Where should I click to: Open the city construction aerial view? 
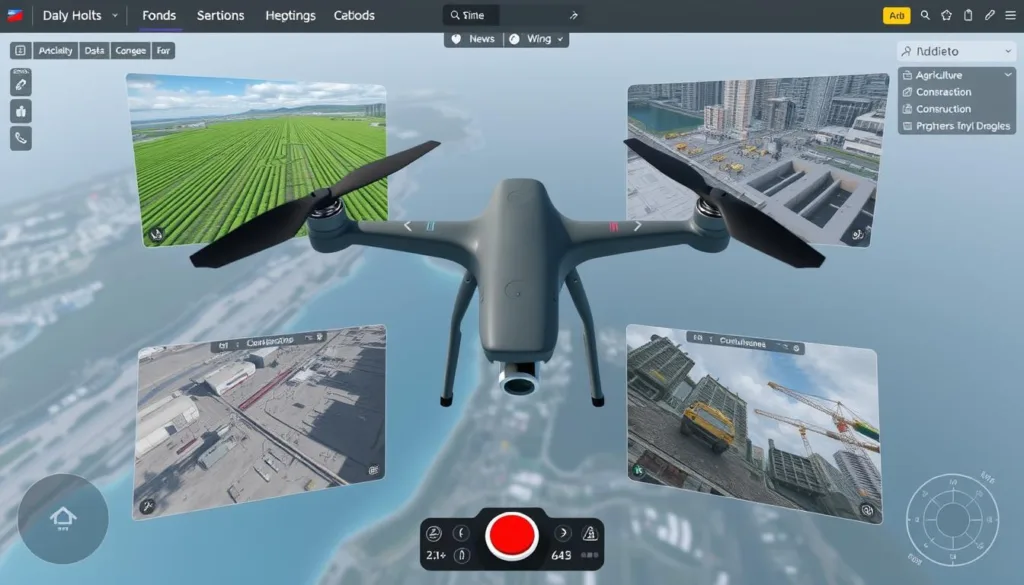tap(758, 159)
